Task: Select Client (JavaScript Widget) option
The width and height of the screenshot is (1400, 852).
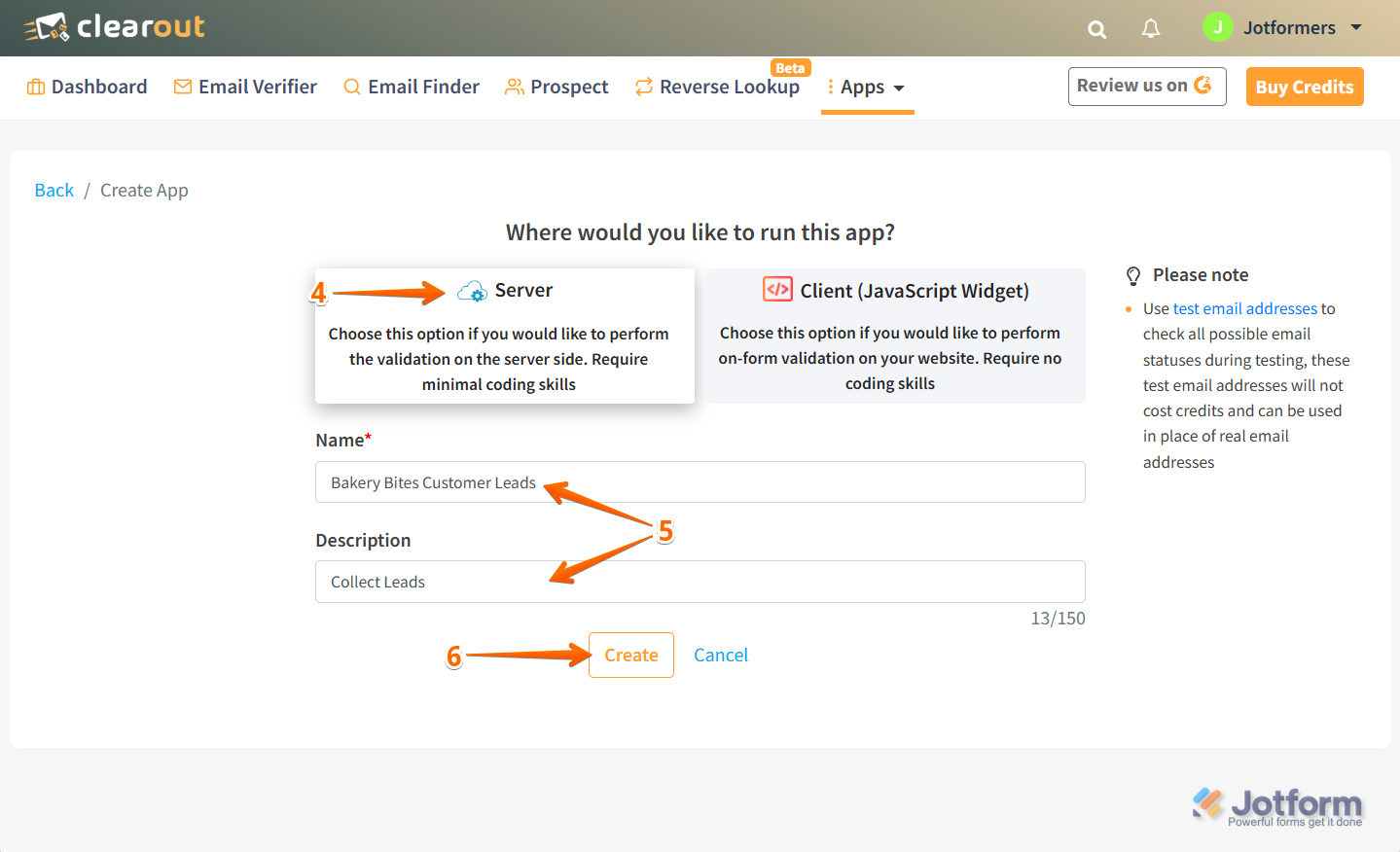Action: pos(895,336)
